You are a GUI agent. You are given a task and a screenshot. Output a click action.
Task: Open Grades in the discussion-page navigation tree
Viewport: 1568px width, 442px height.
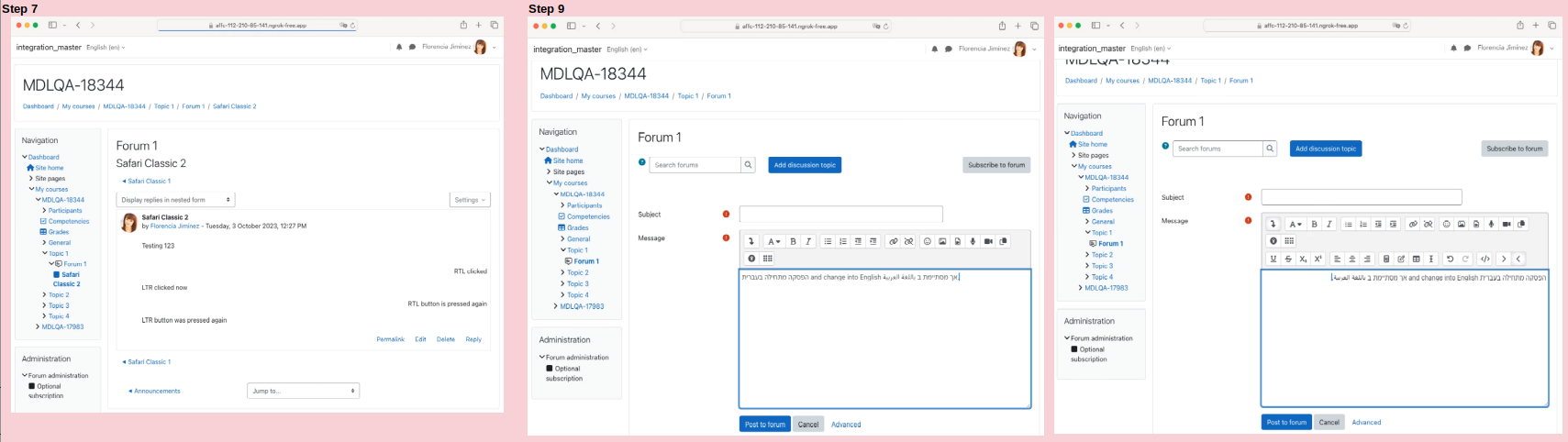coord(59,232)
